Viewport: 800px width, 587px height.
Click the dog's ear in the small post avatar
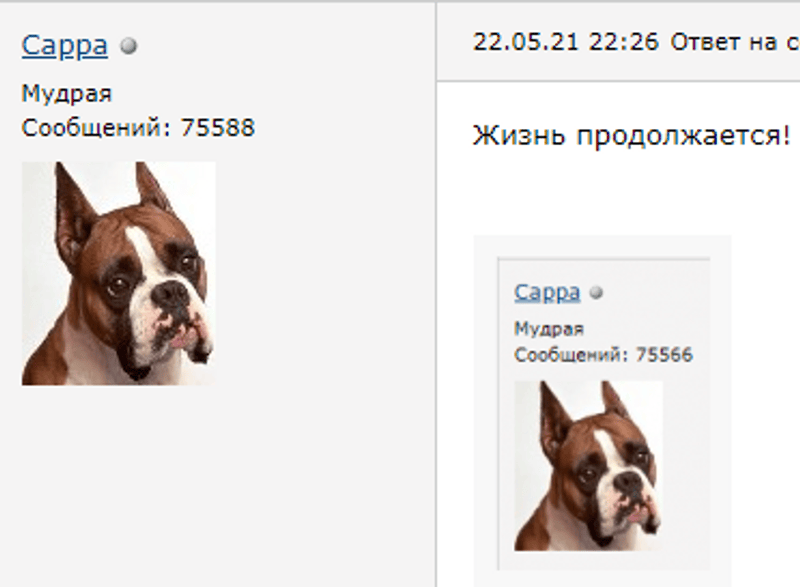[x=553, y=420]
